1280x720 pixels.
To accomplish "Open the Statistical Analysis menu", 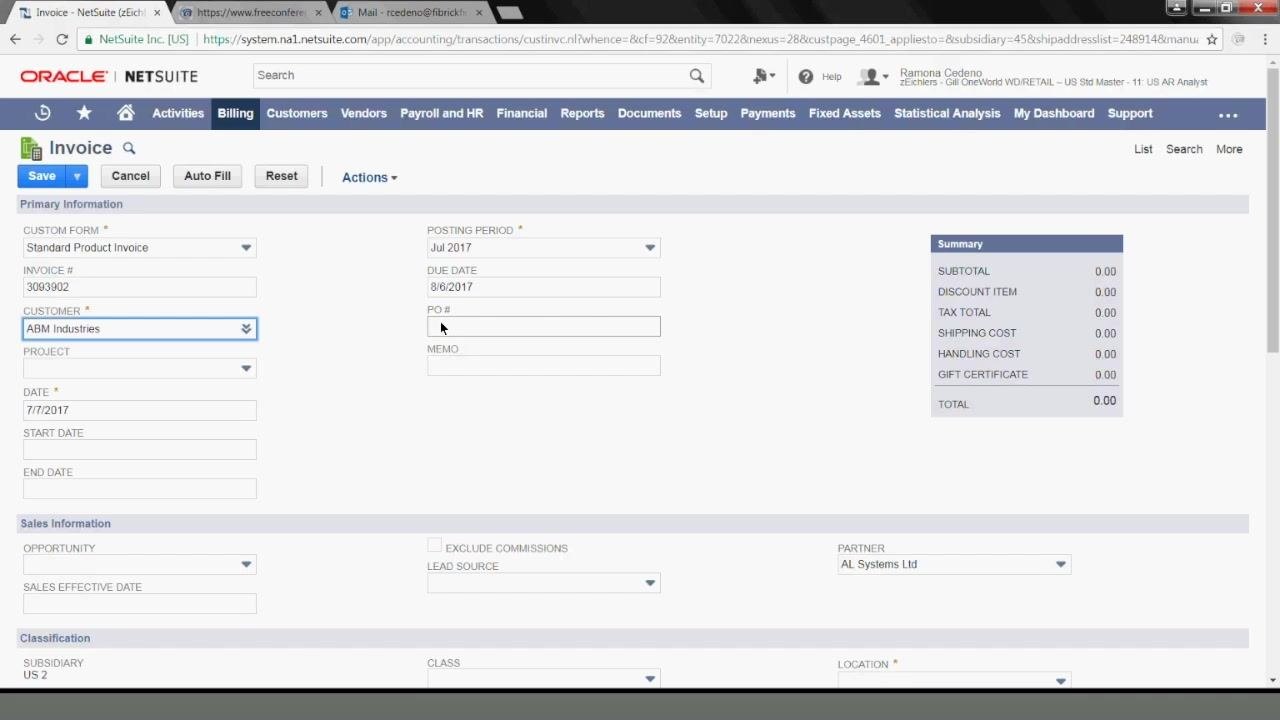I will pos(947,113).
